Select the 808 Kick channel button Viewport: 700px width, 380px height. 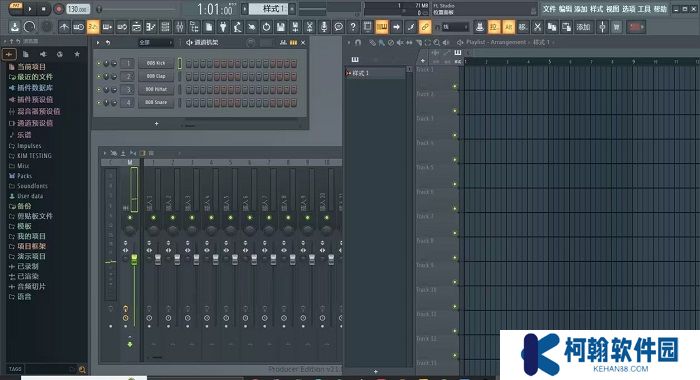pos(156,63)
